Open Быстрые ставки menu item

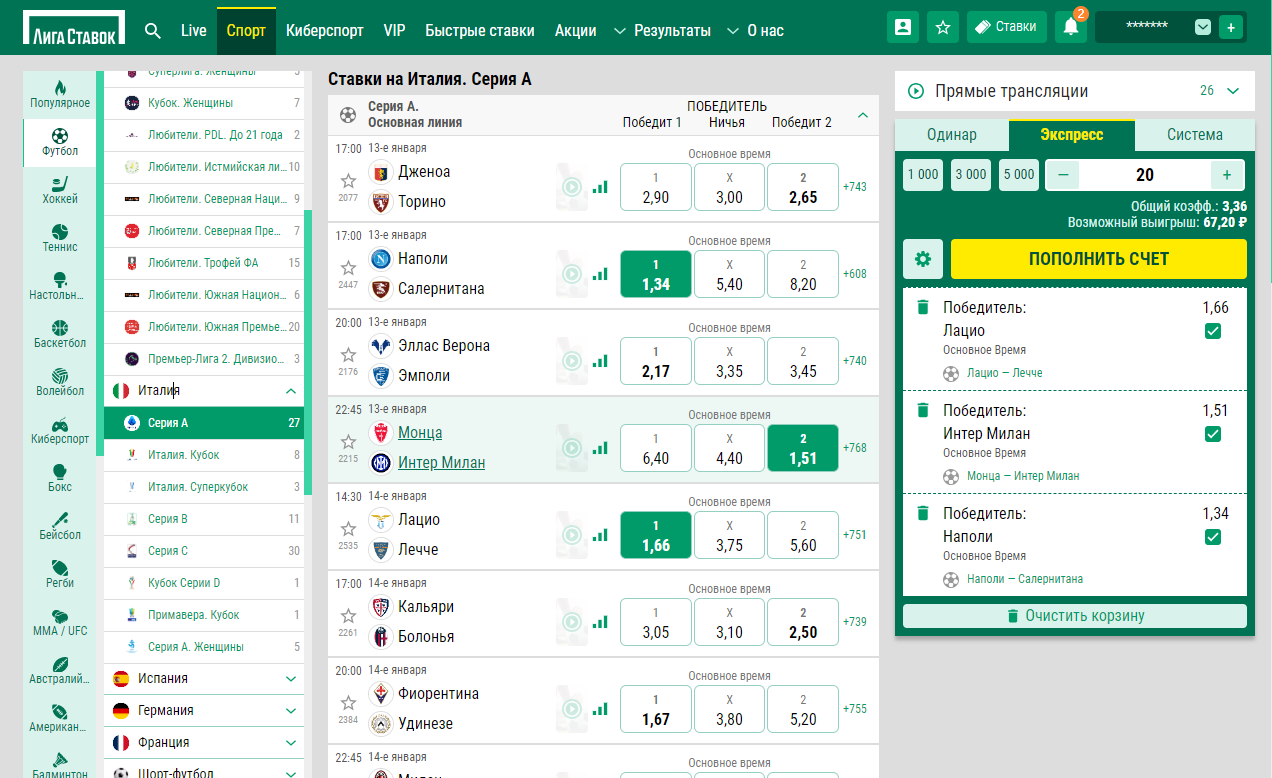(x=480, y=31)
